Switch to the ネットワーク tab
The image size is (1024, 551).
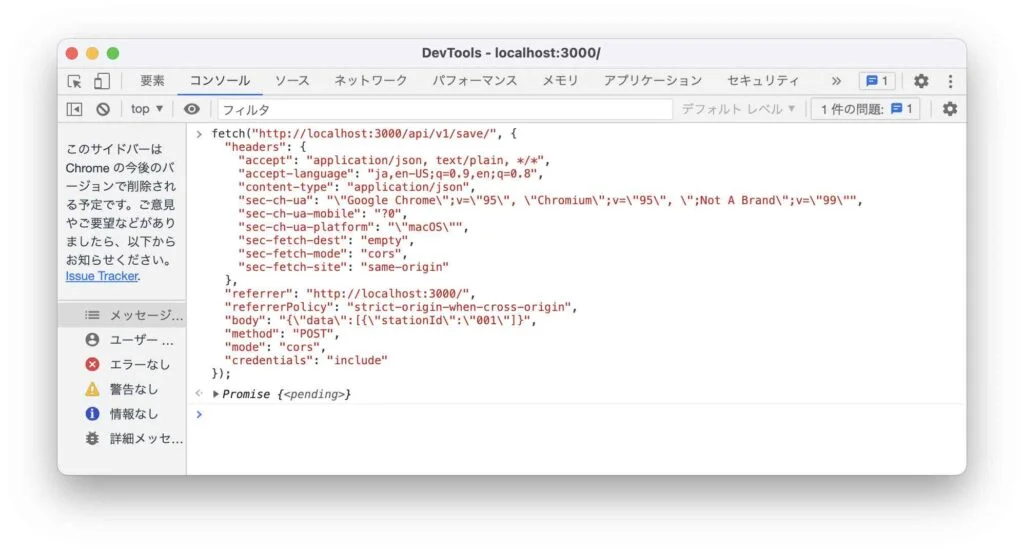click(370, 81)
